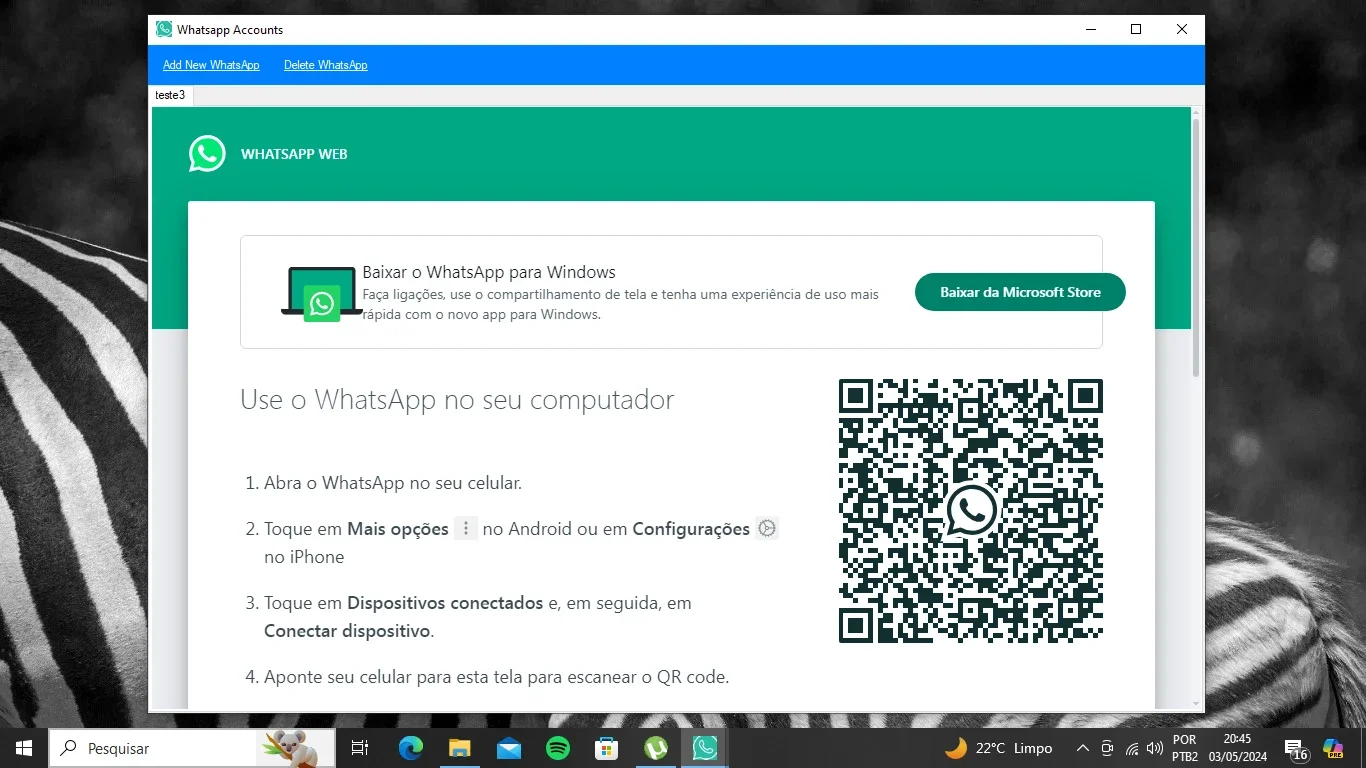Maximize the Whatsapp Accounts window
This screenshot has height=768, width=1366.
1136,30
